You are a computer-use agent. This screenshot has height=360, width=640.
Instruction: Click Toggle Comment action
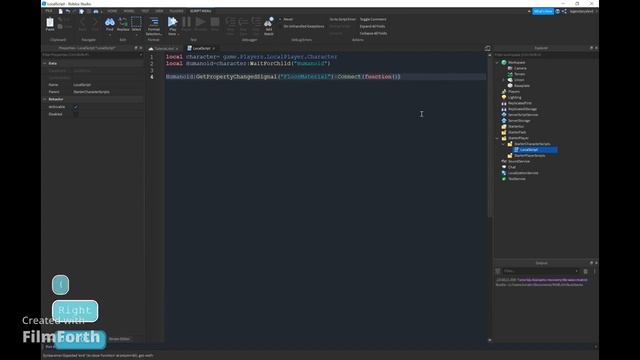point(373,19)
